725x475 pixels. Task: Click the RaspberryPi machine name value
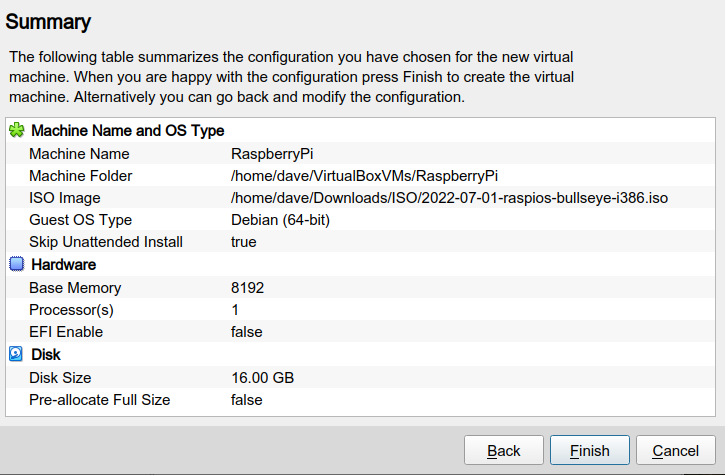click(272, 154)
